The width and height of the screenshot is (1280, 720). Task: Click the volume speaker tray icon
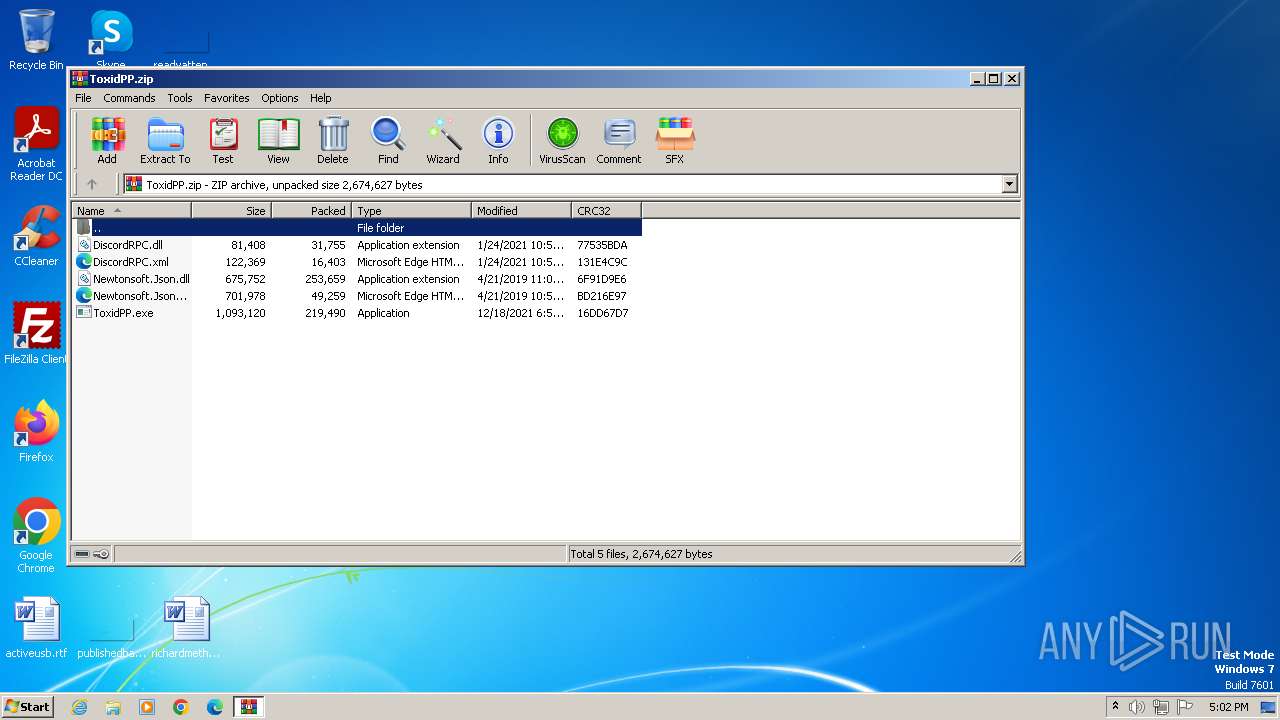(x=1137, y=707)
